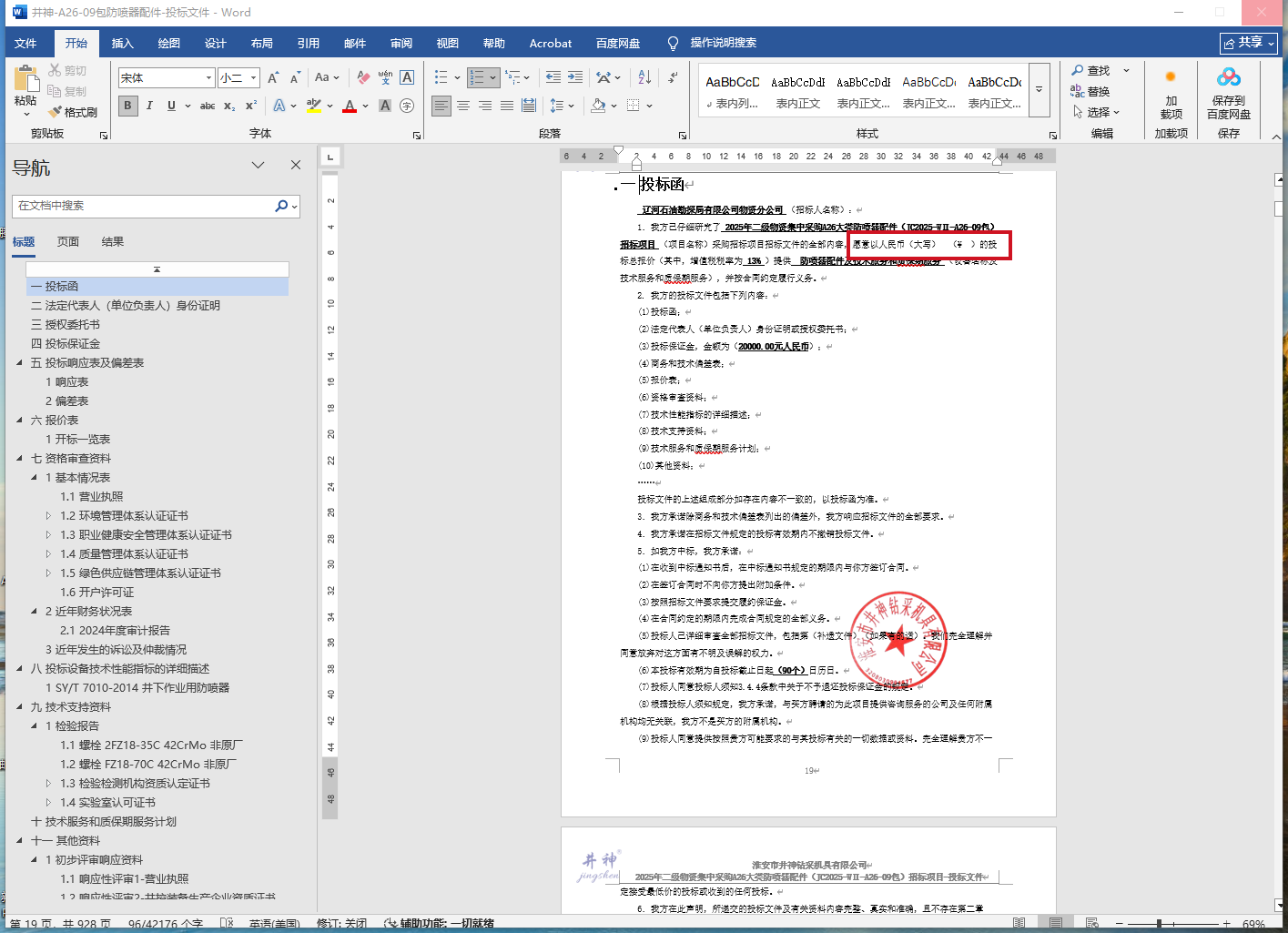
Task: Open the font name dropdown (宋体)
Action: point(209,78)
